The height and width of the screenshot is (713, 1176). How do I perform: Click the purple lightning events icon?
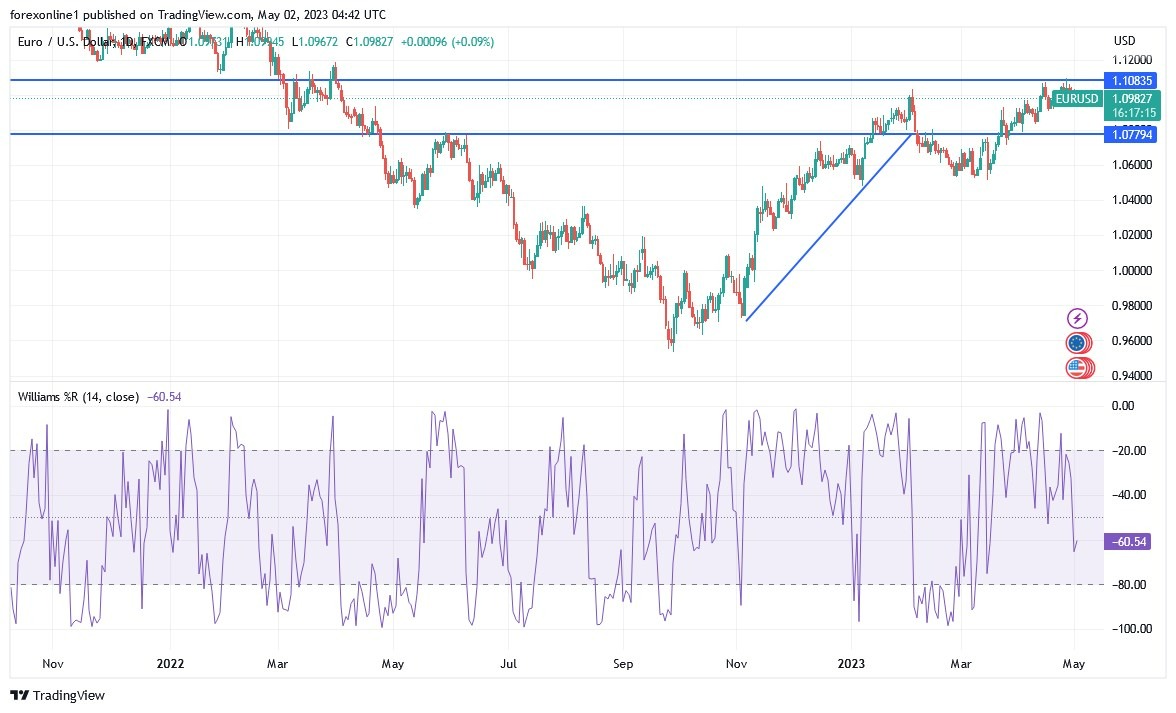pyautogui.click(x=1076, y=317)
